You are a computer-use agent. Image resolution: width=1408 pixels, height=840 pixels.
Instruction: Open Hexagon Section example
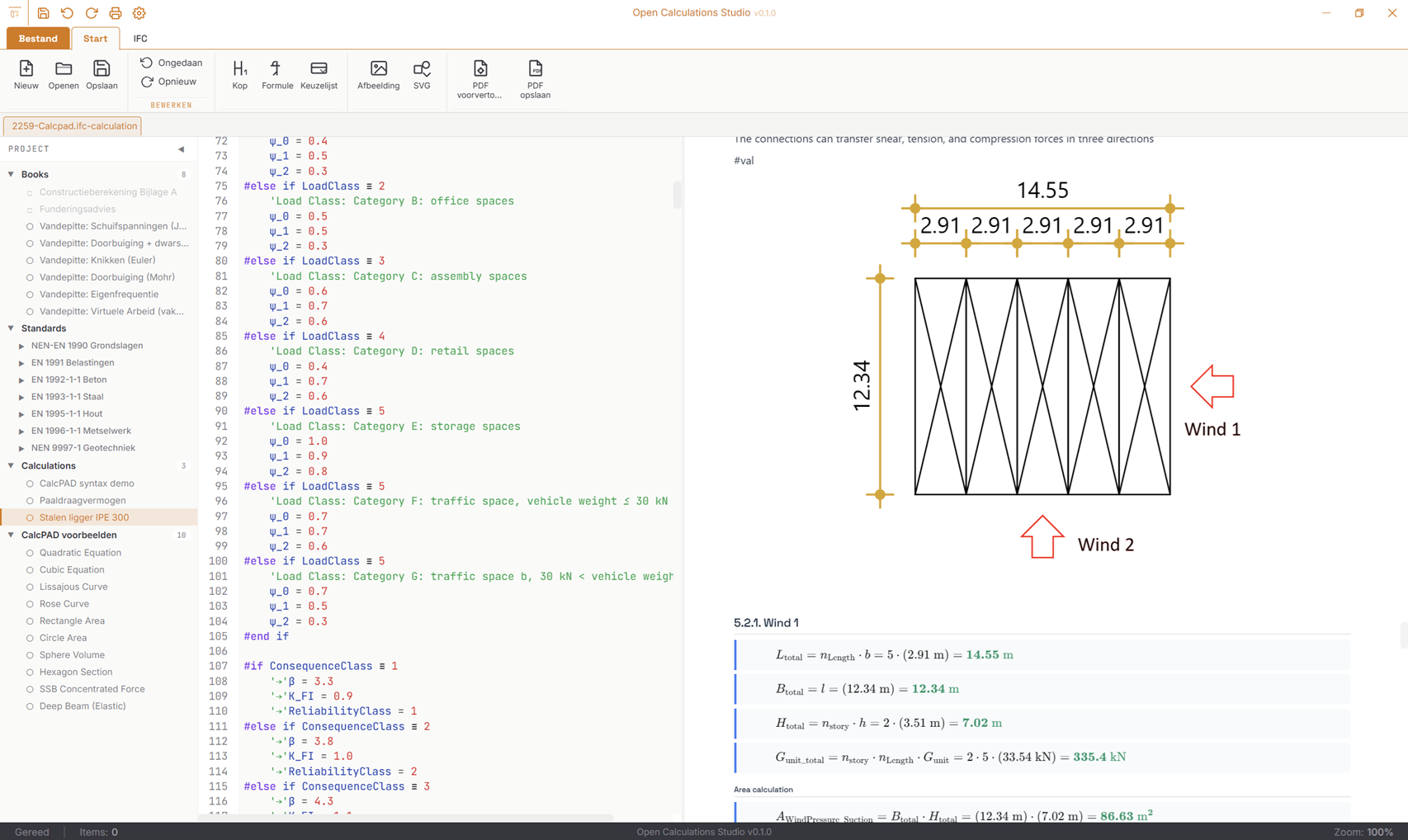[99, 672]
